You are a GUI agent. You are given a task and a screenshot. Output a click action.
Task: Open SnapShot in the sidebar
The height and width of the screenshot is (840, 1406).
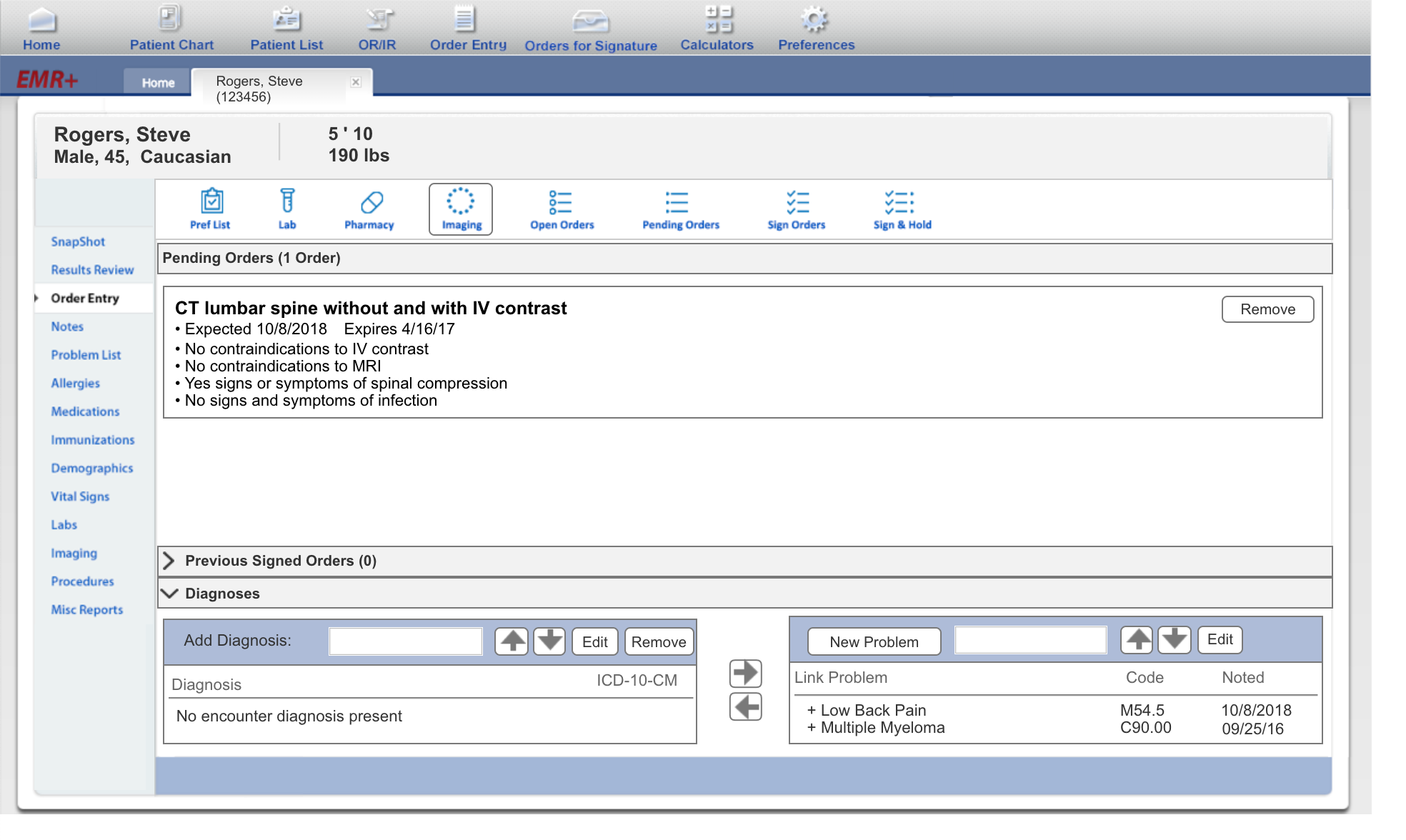[x=78, y=241]
